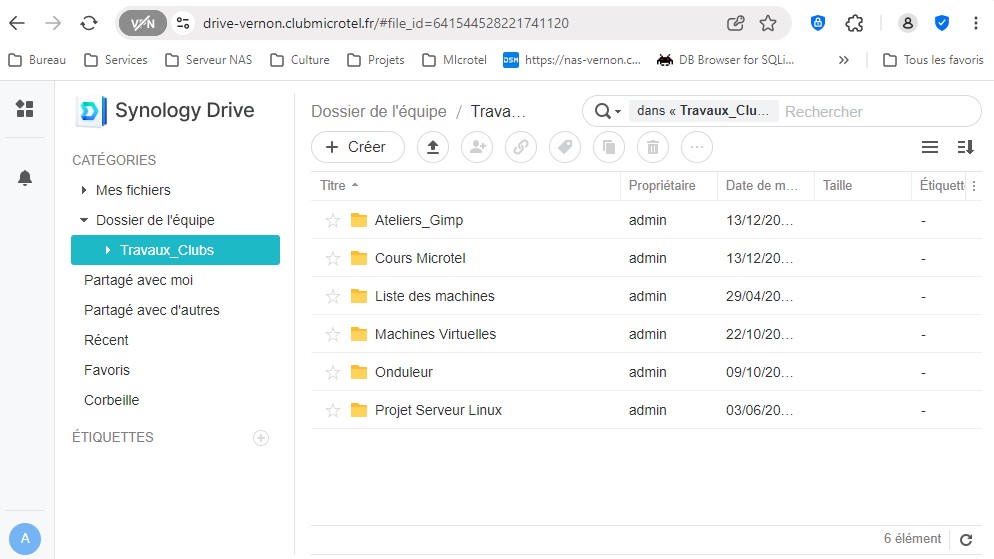The image size is (994, 559).
Task: Switch to list view display mode
Action: (929, 147)
